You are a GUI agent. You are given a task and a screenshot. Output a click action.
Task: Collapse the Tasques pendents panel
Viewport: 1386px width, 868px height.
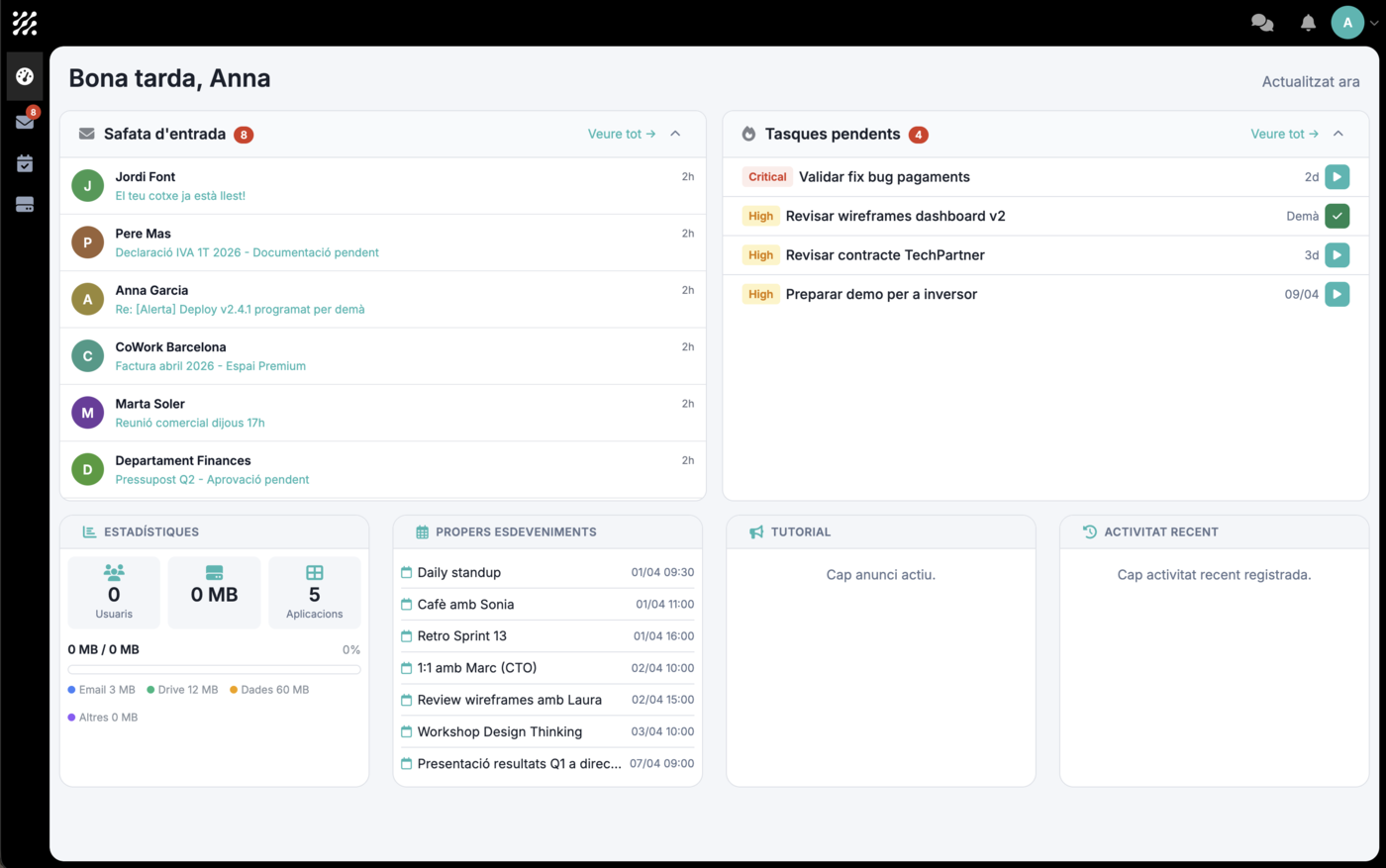[1338, 133]
